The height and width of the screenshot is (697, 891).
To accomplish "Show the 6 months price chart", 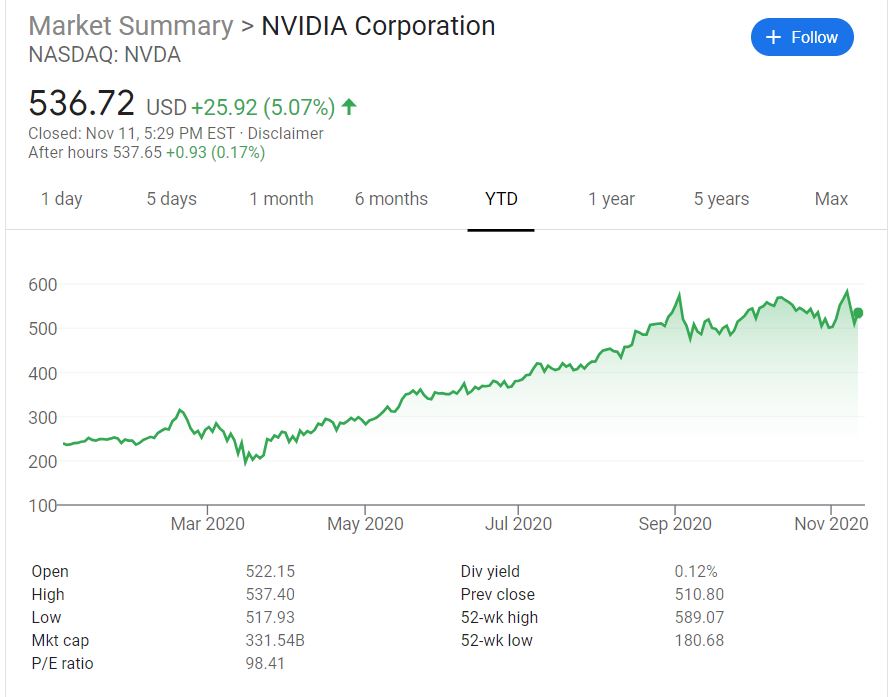I will pyautogui.click(x=392, y=199).
